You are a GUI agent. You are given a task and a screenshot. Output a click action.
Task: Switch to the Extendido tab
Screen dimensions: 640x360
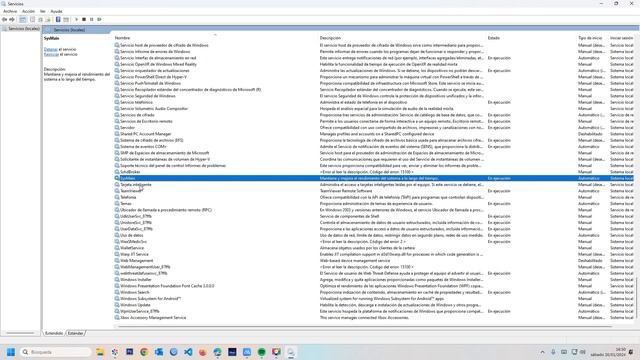pyautogui.click(x=54, y=333)
